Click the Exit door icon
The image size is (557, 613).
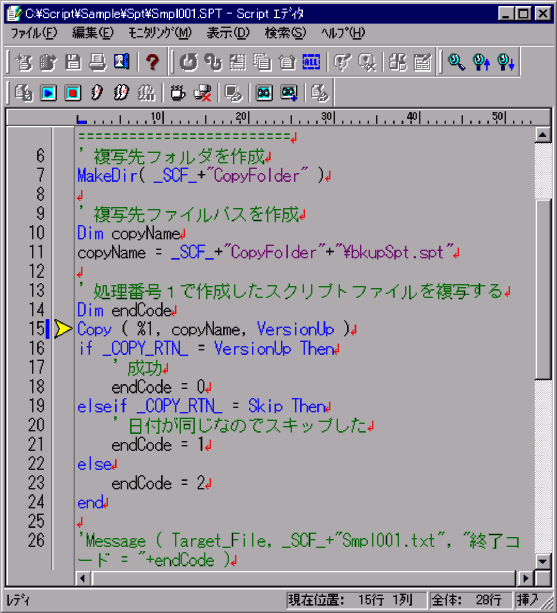[x=122, y=62]
